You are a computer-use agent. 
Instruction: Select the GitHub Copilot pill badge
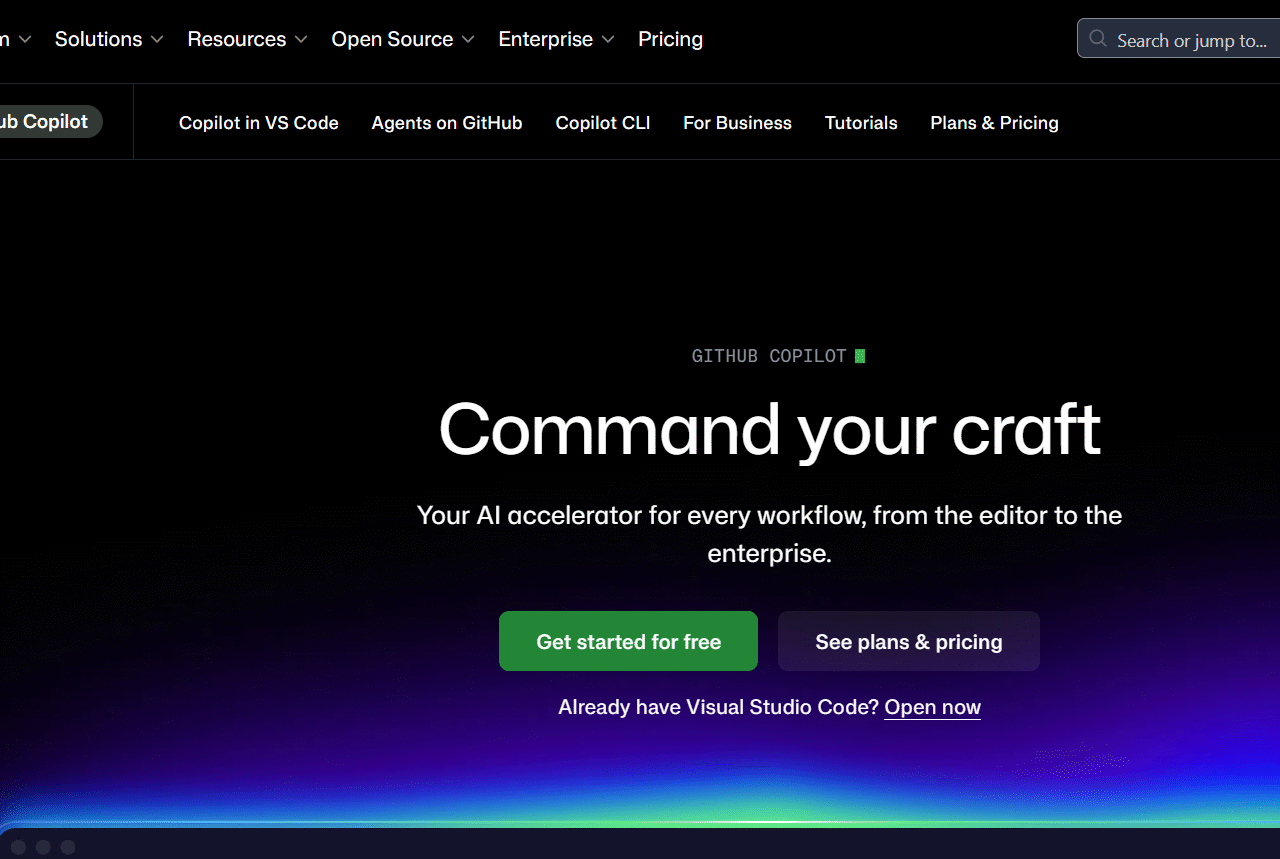[44, 121]
